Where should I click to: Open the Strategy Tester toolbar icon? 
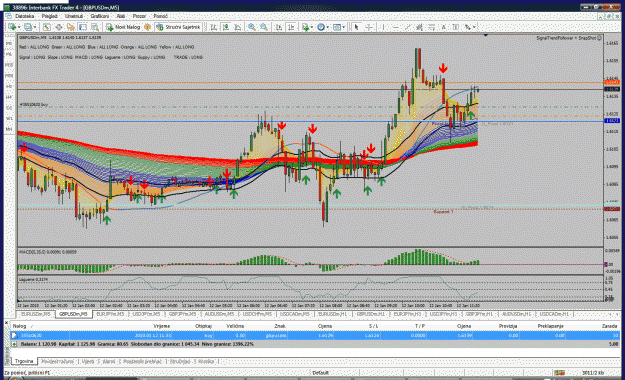pos(95,27)
